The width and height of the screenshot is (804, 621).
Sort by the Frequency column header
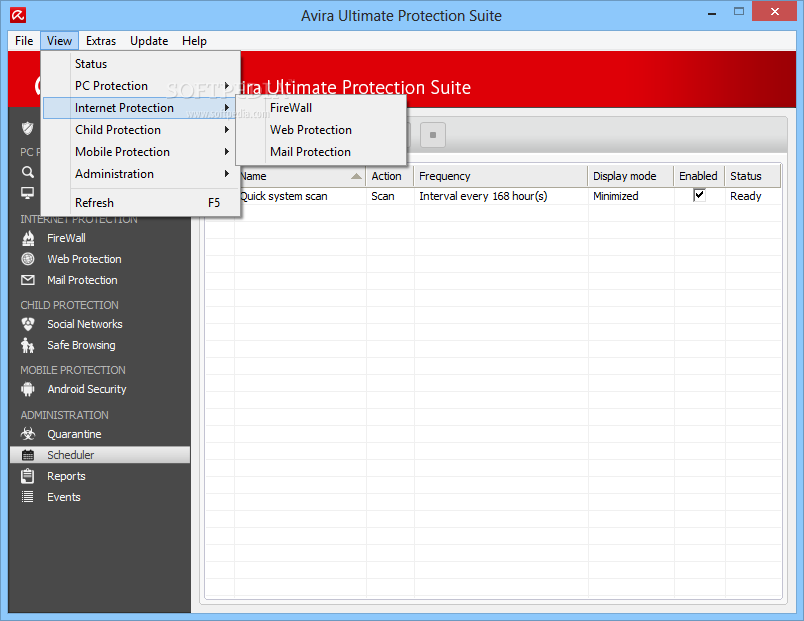tap(501, 176)
